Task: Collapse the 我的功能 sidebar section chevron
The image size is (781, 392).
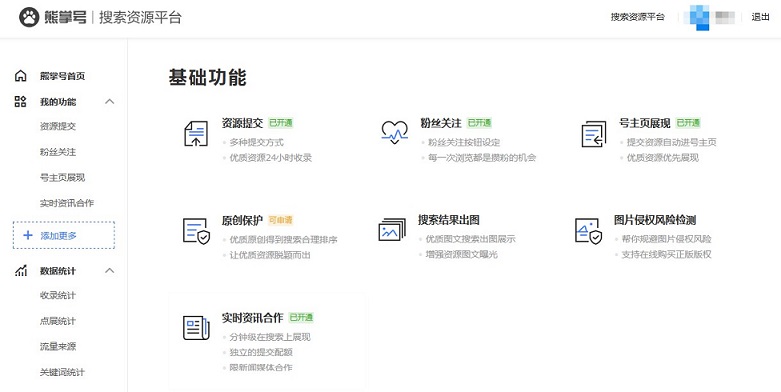Action: click(x=110, y=102)
